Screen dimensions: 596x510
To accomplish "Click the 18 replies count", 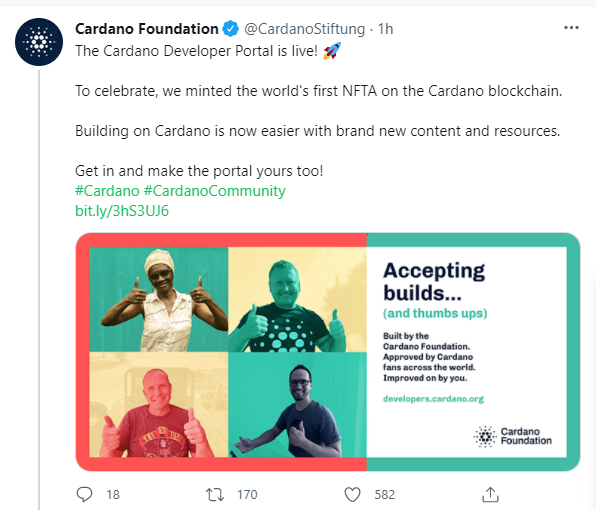I will click(113, 495).
